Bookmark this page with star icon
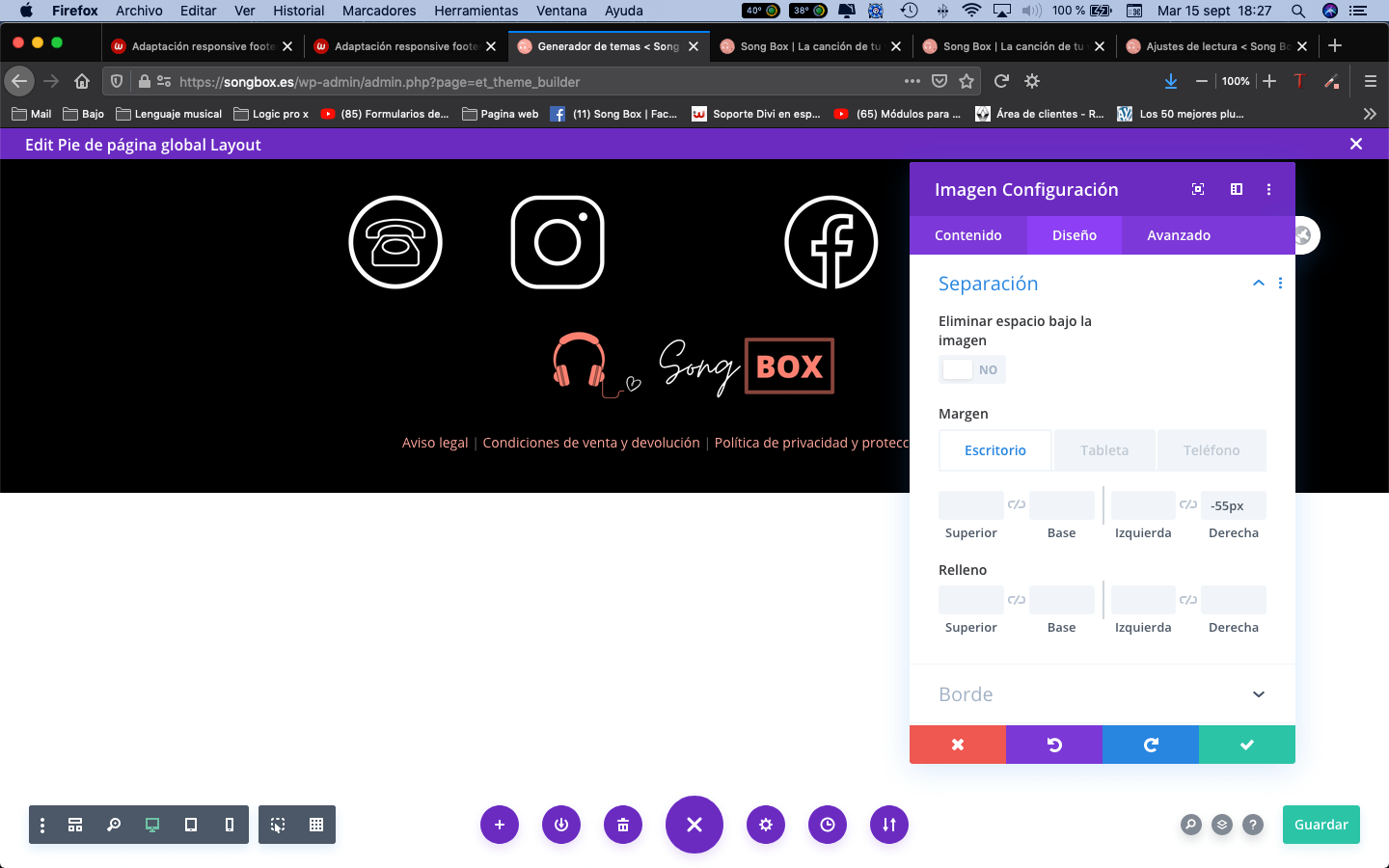1389x868 pixels. coord(967,81)
